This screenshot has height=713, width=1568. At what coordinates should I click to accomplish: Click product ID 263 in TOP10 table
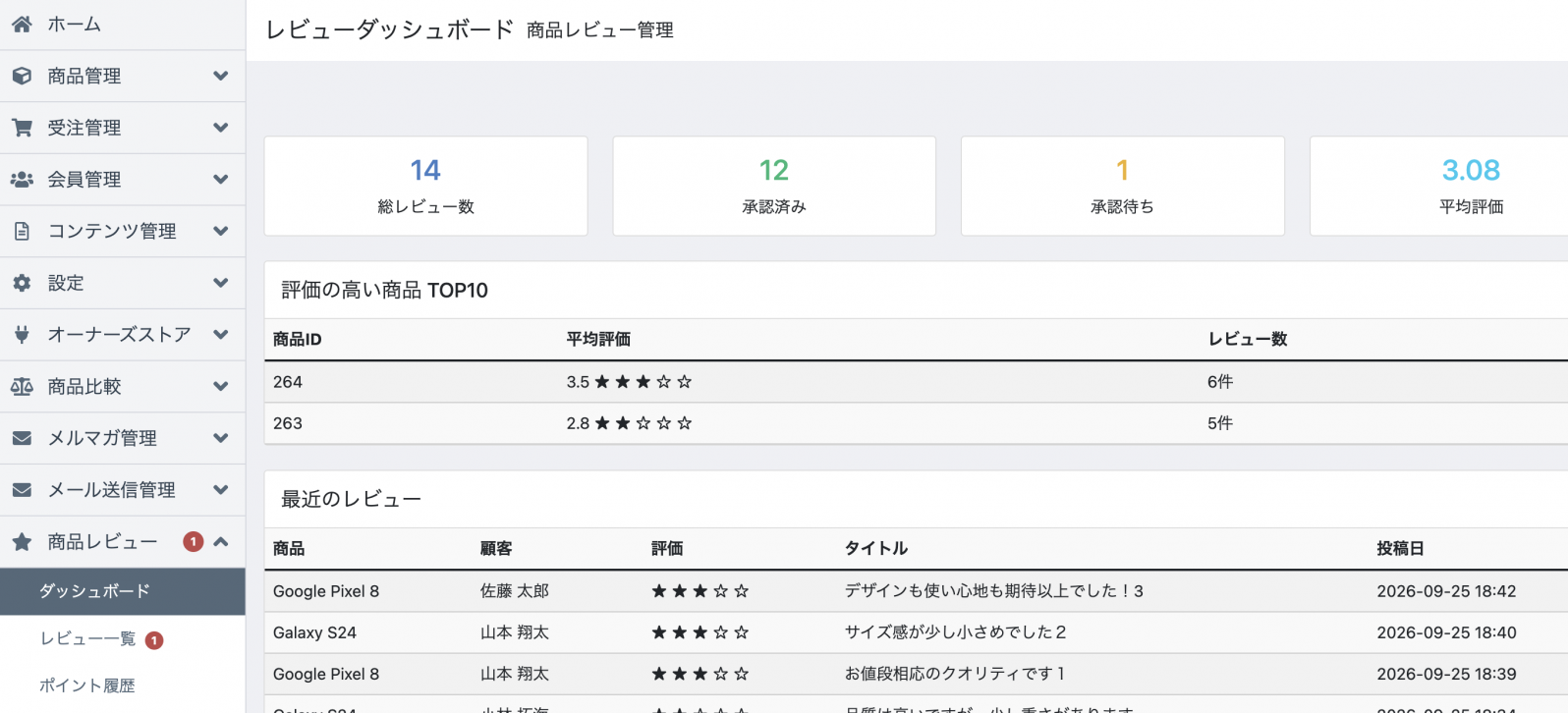pyautogui.click(x=288, y=423)
